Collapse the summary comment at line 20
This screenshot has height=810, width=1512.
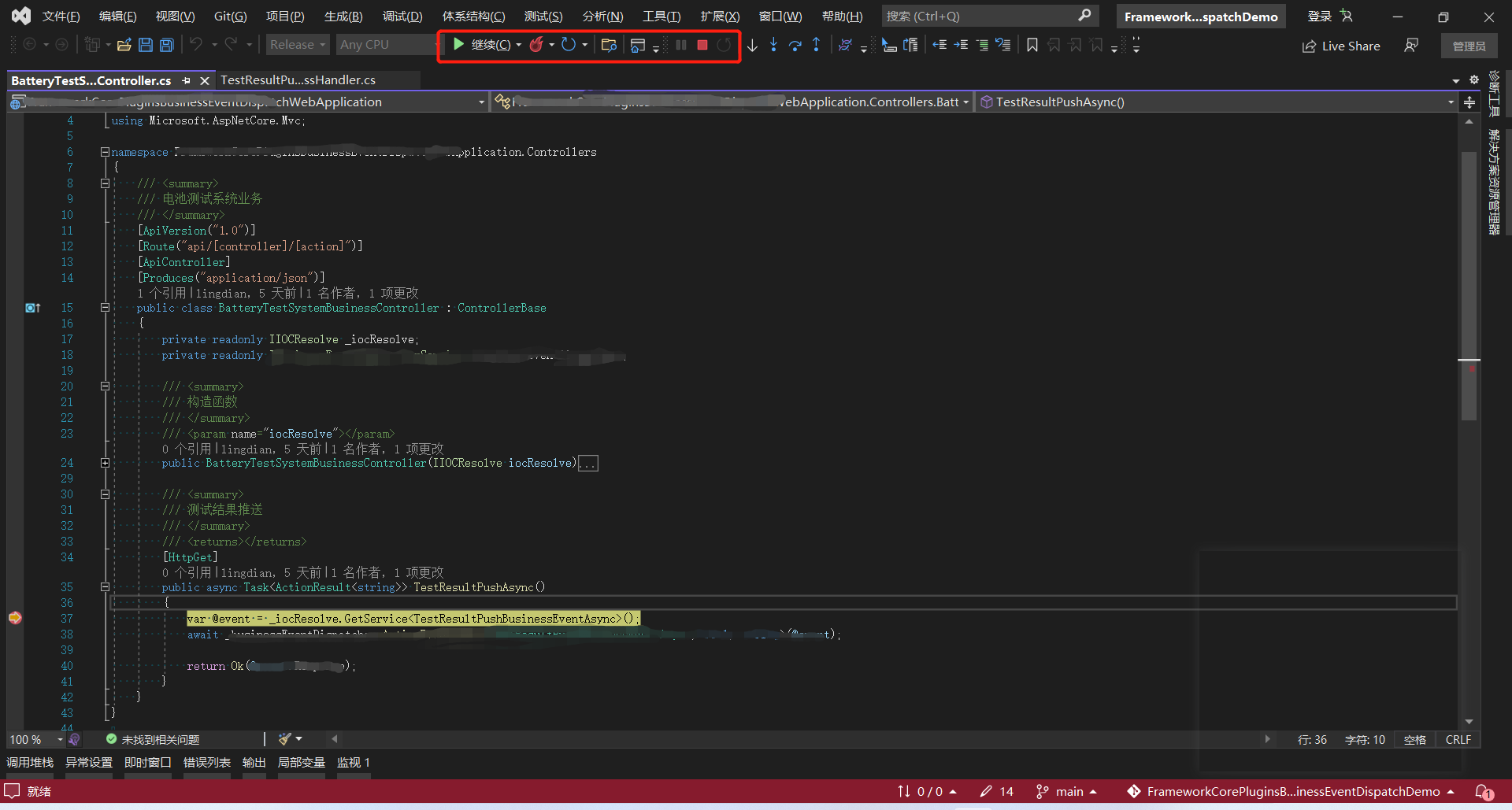pyautogui.click(x=105, y=387)
